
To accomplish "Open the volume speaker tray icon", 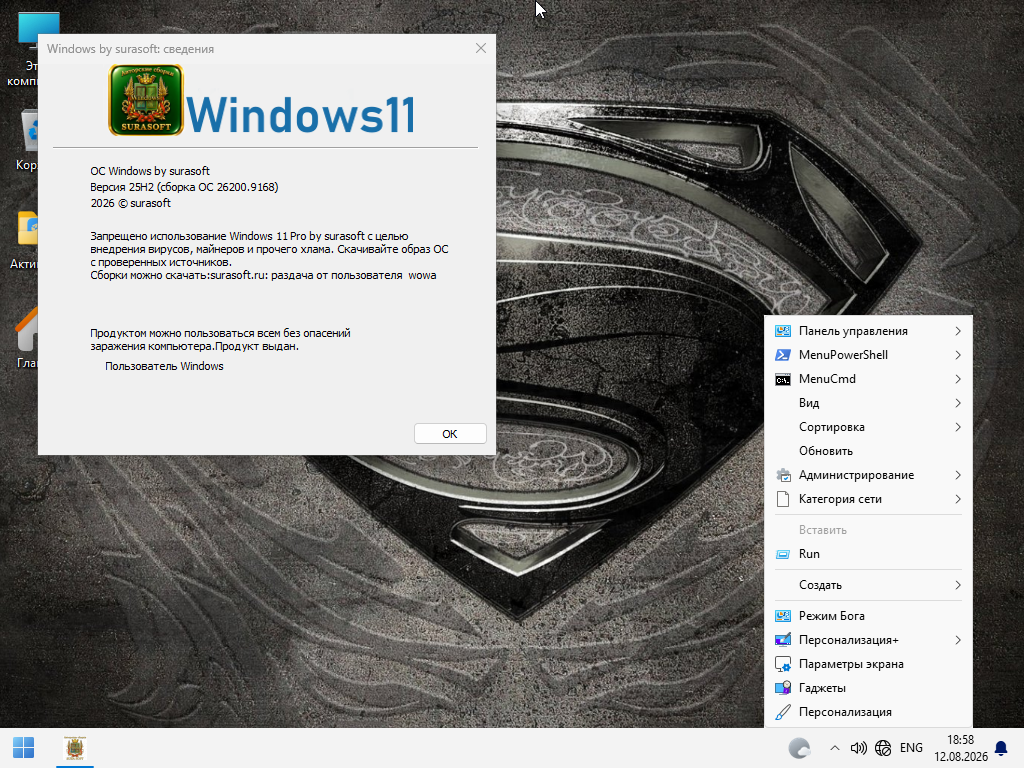I will pos(858,748).
